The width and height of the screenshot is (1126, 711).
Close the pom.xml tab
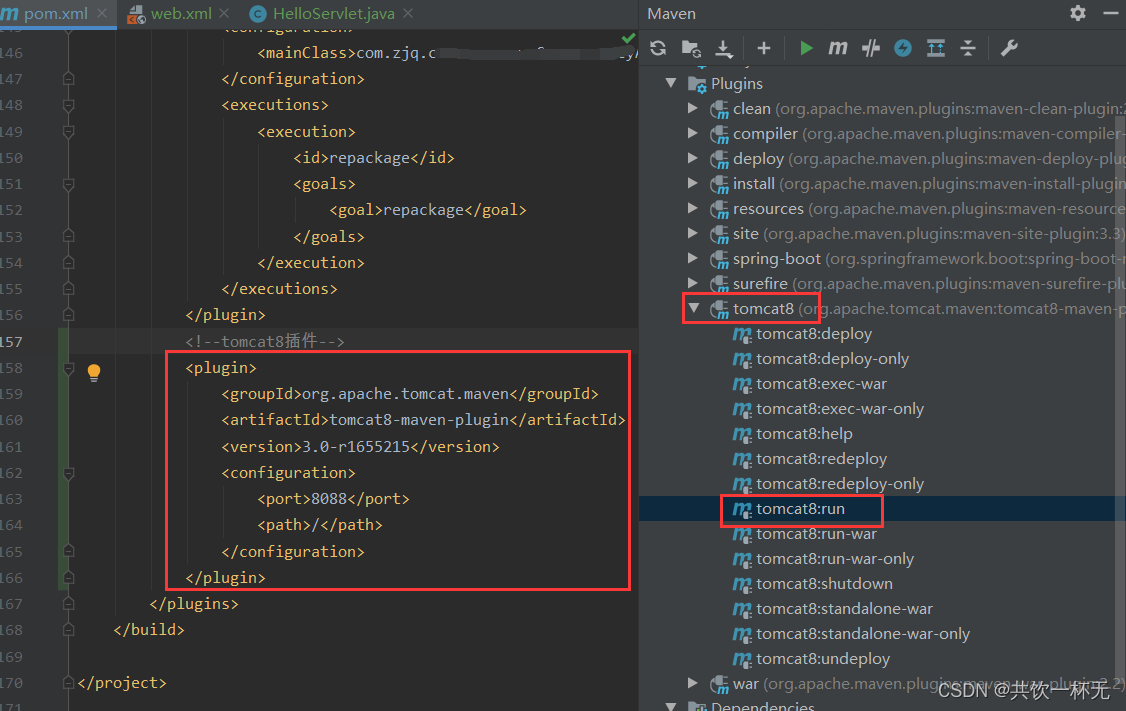point(102,13)
